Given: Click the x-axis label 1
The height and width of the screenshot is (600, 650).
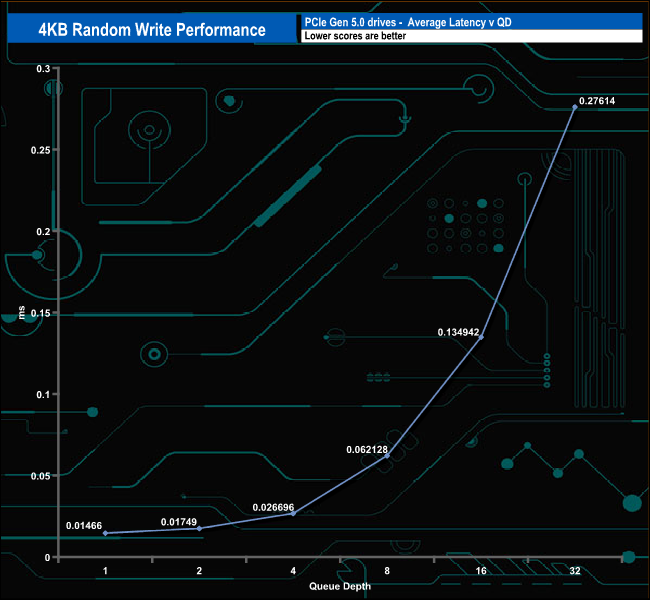Looking at the screenshot, I should point(105,571).
